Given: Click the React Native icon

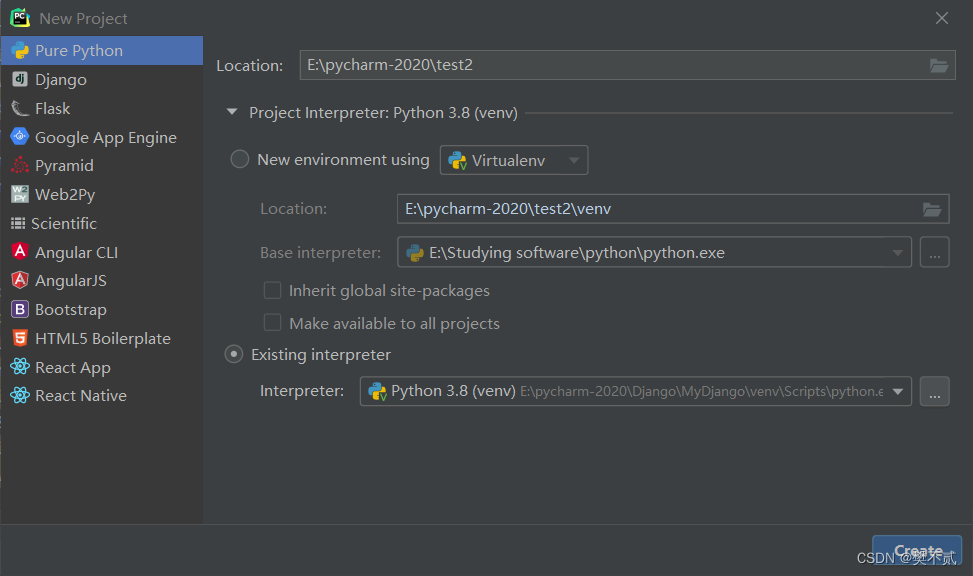Looking at the screenshot, I should point(20,395).
